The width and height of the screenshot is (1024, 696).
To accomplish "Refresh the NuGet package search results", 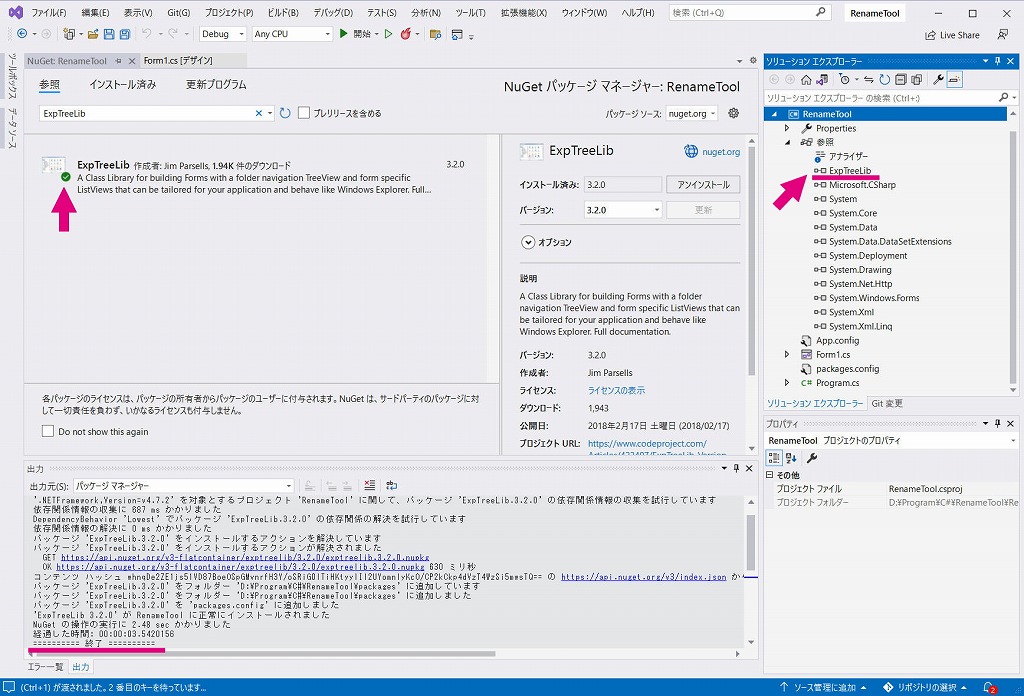I will coord(285,113).
